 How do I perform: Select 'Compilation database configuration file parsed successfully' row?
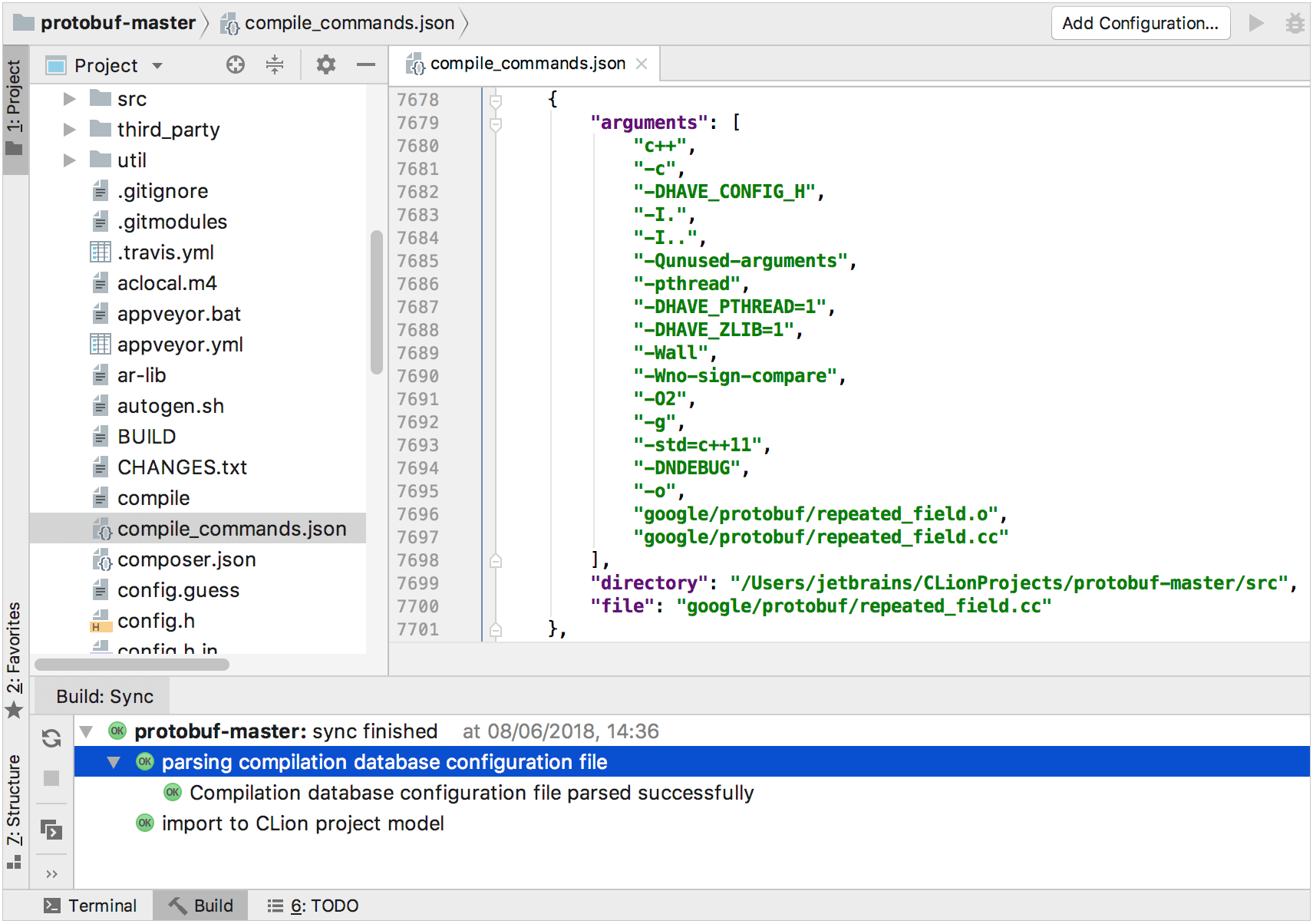[x=692, y=793]
